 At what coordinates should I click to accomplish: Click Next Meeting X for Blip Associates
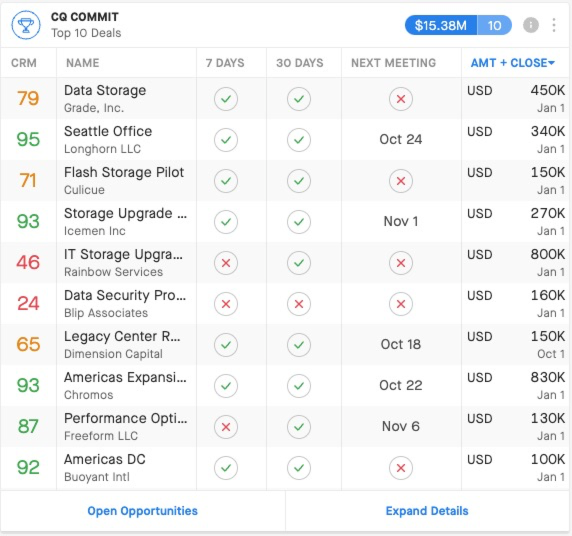coord(401,304)
